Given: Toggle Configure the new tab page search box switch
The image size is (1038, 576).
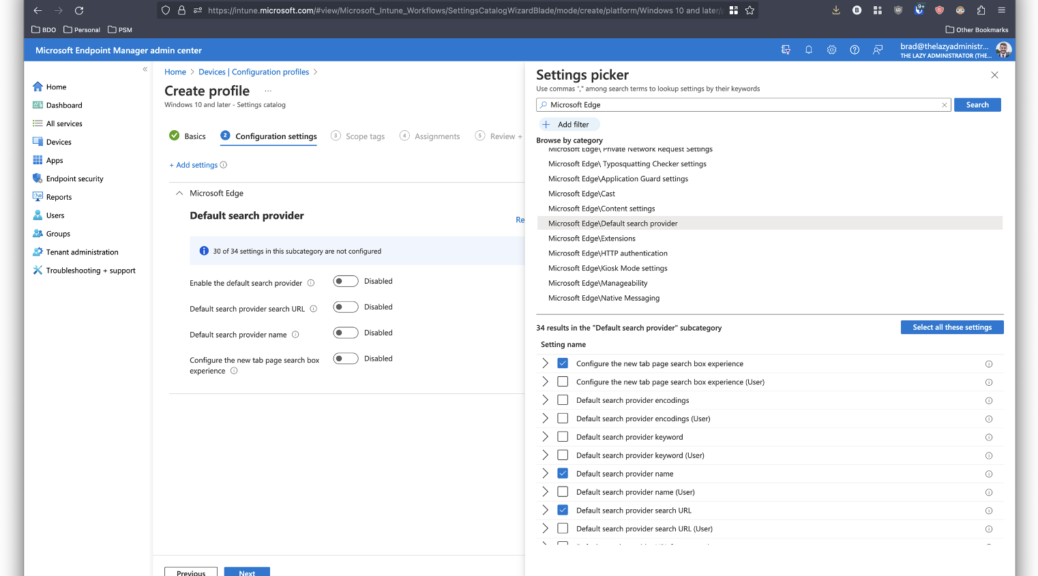Looking at the screenshot, I should click(345, 359).
